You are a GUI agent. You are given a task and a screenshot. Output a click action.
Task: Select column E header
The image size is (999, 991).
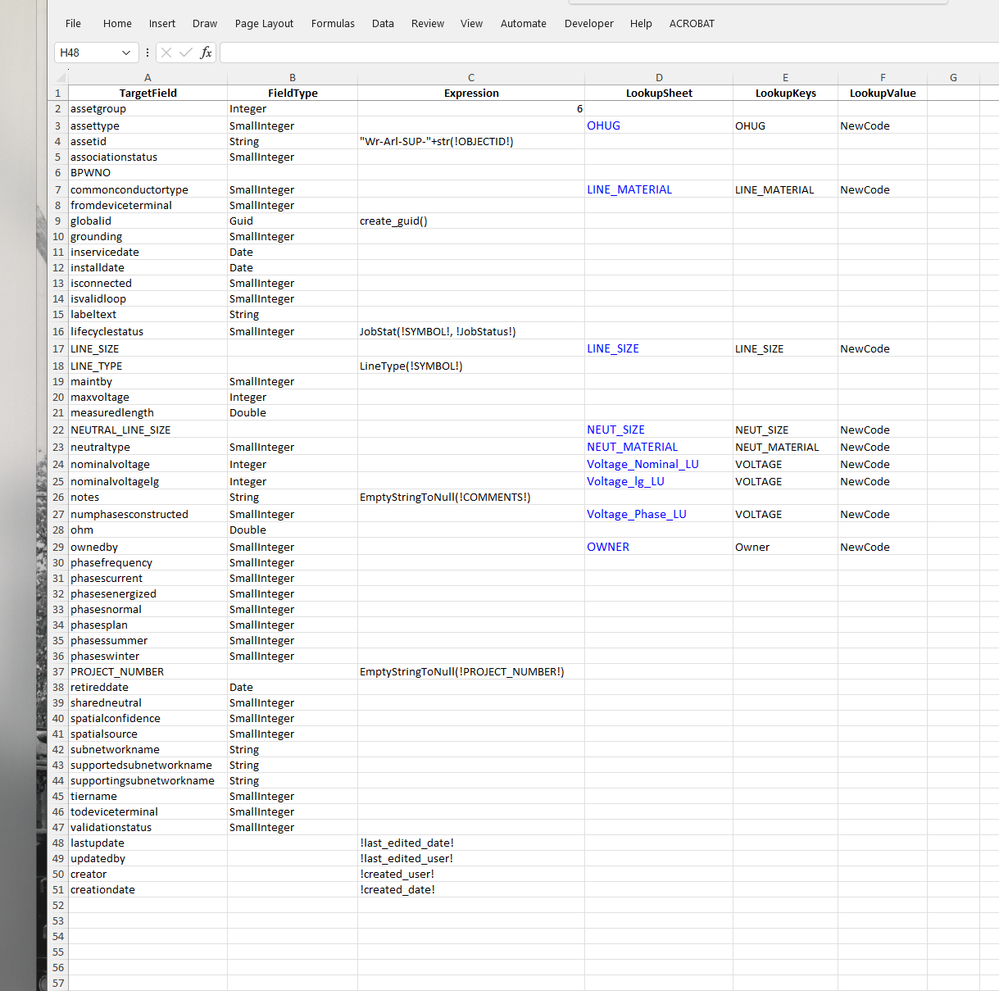click(785, 78)
